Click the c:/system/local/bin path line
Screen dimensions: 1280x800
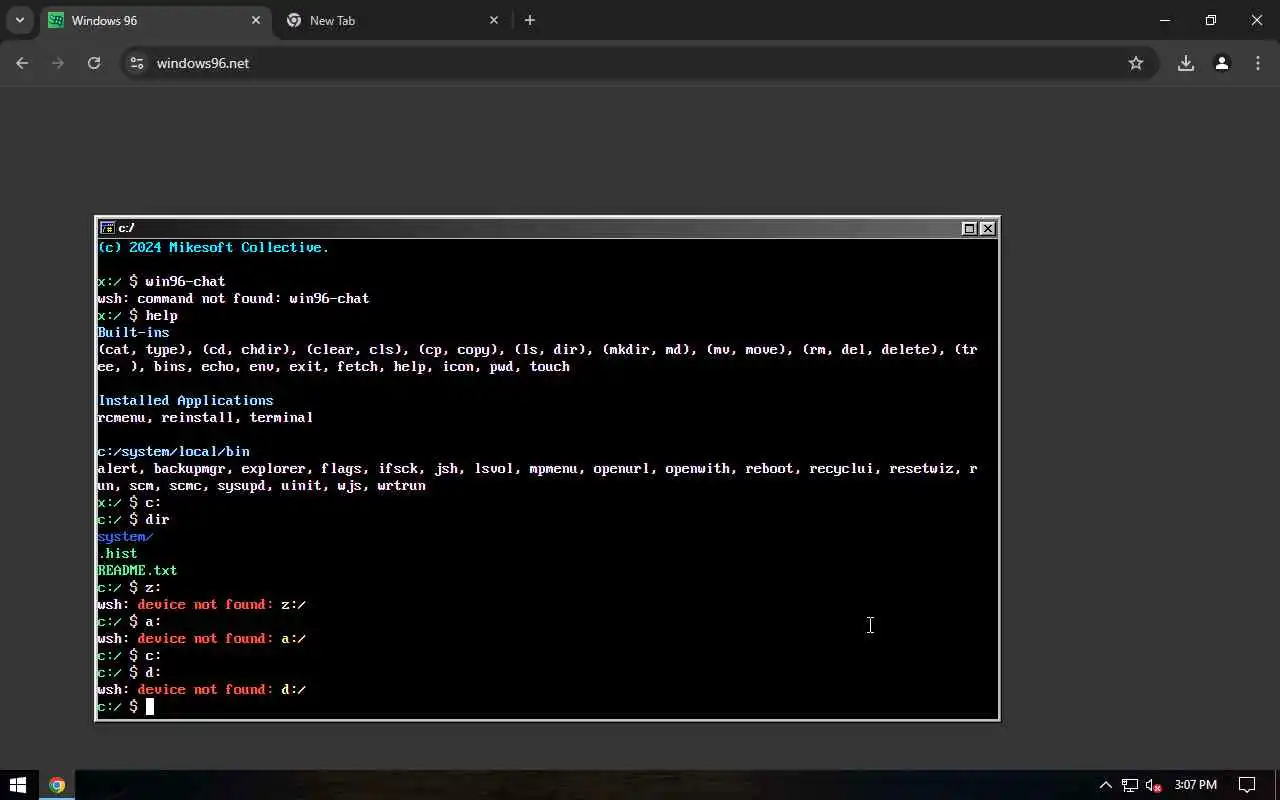pyautogui.click(x=173, y=451)
